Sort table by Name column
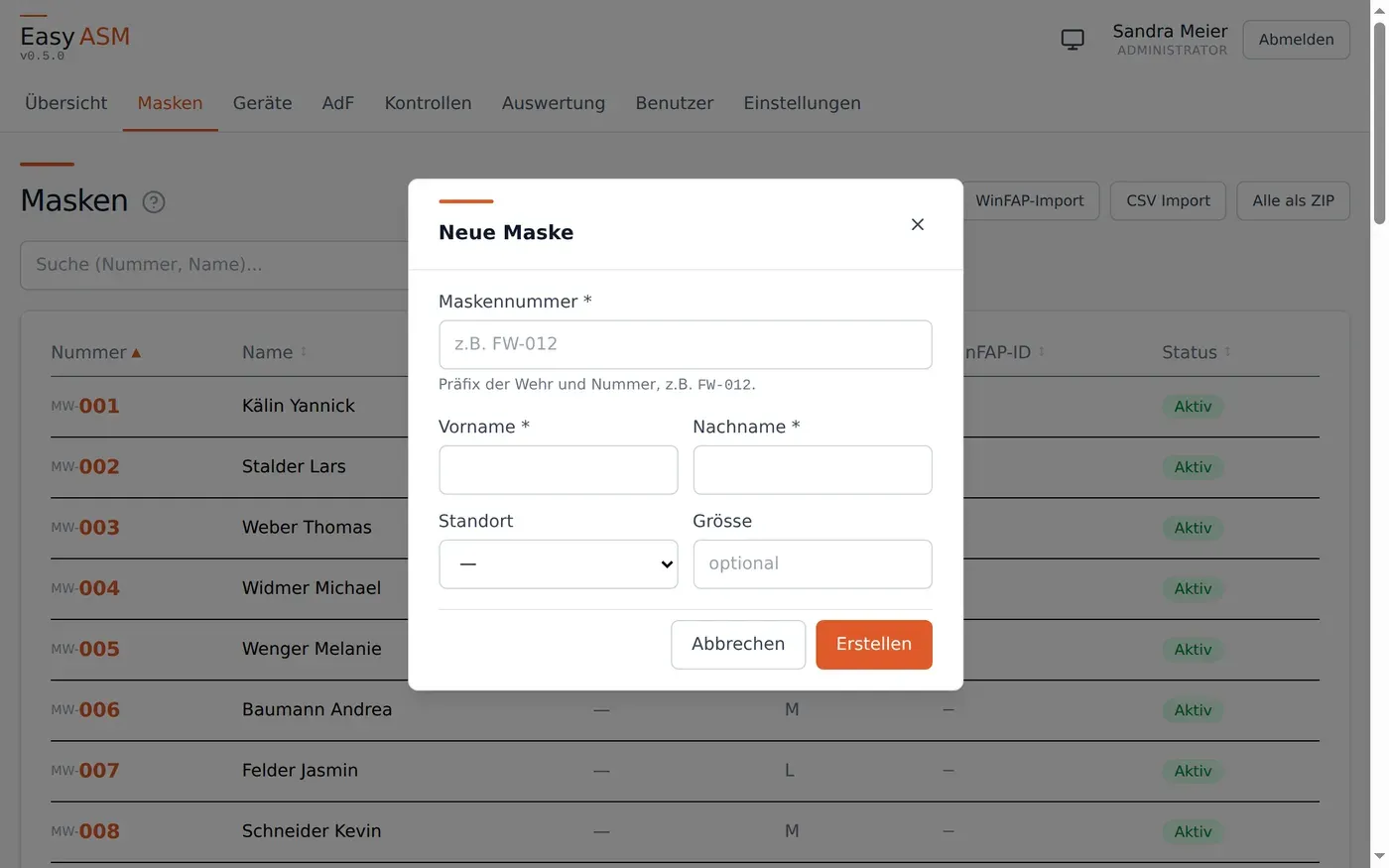 tap(275, 352)
